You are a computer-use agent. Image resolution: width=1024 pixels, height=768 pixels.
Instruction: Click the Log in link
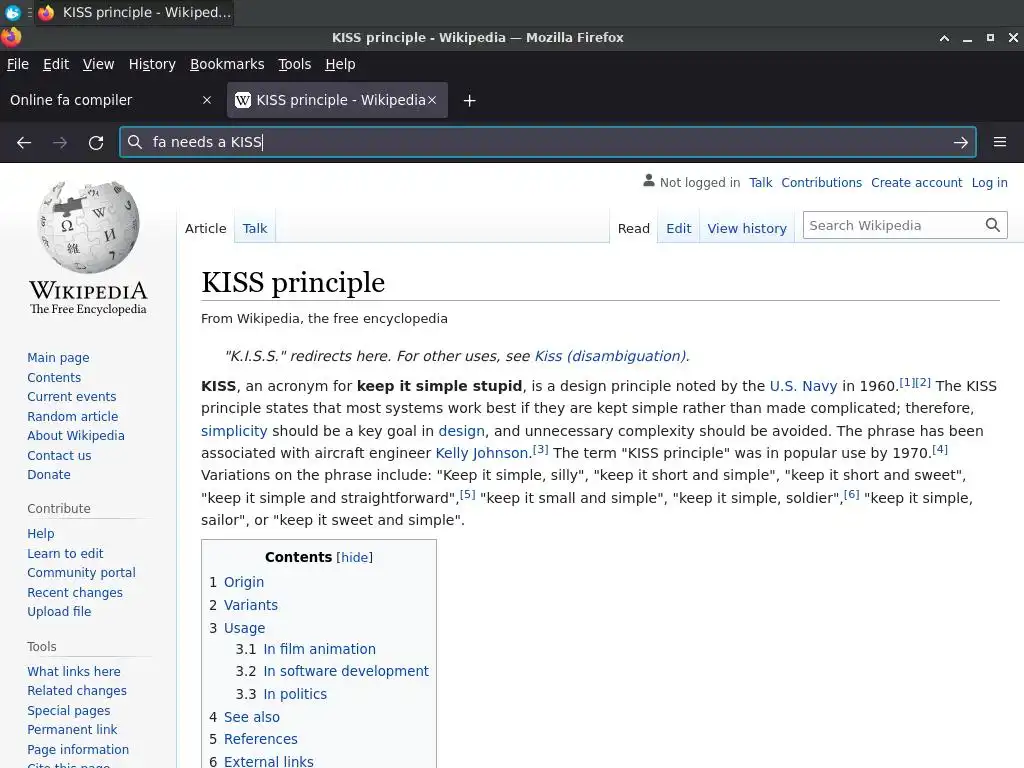pos(989,182)
